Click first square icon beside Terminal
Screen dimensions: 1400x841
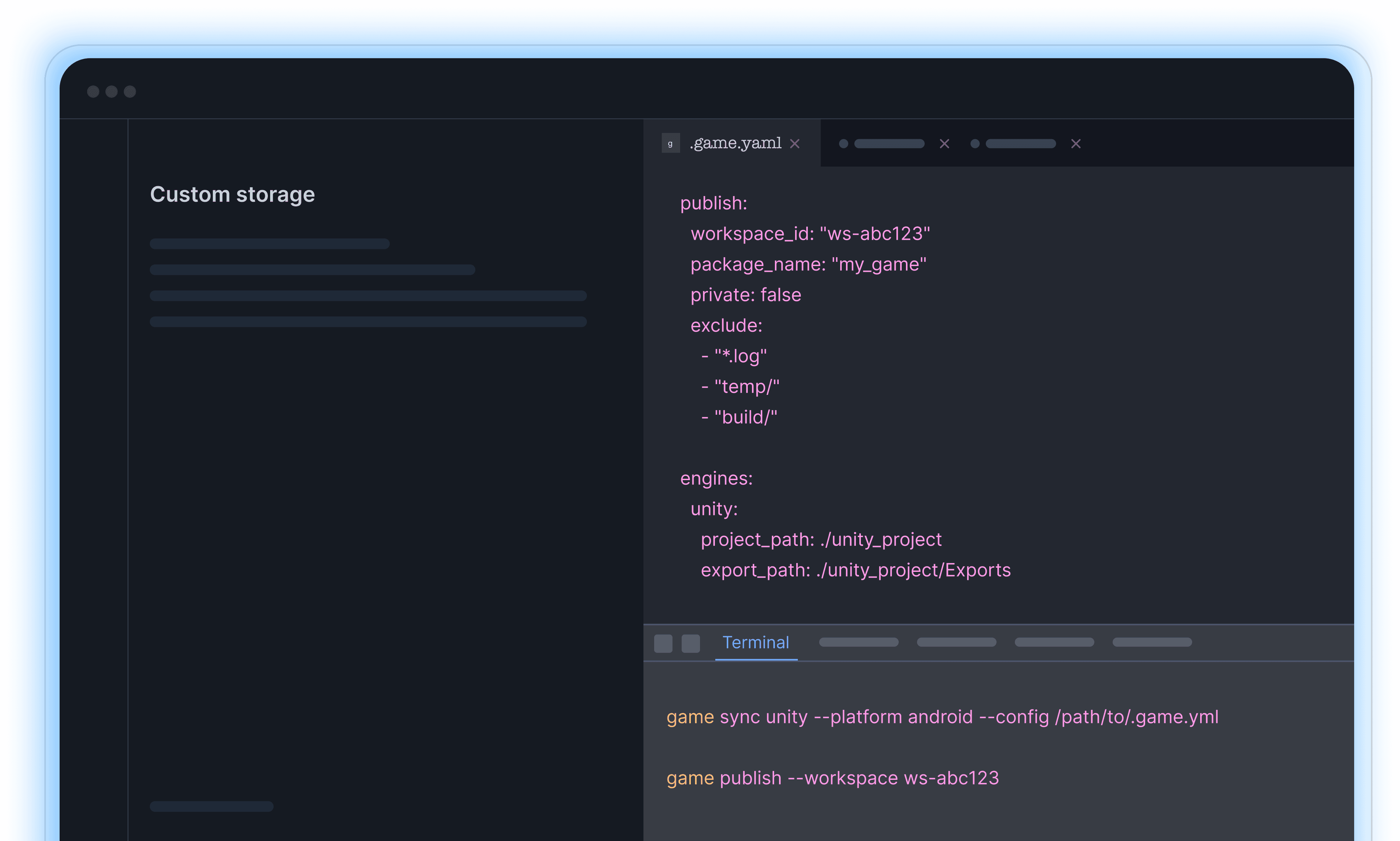[663, 643]
